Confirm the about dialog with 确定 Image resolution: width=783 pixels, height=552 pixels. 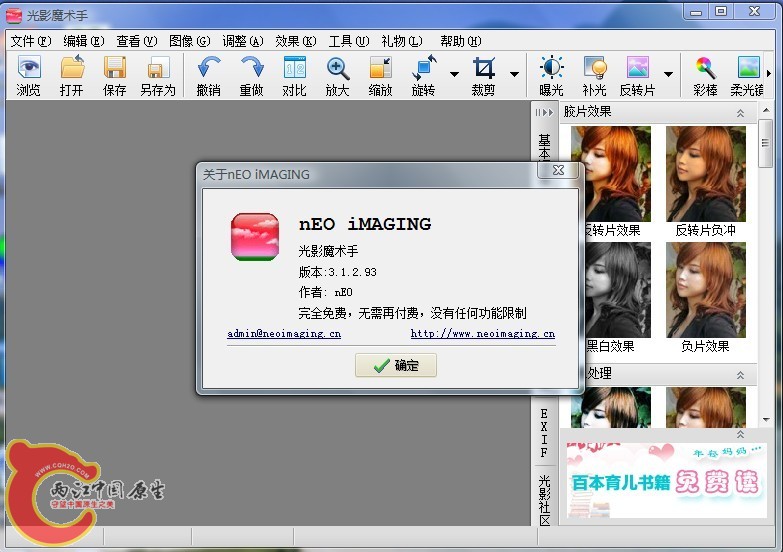(x=396, y=365)
